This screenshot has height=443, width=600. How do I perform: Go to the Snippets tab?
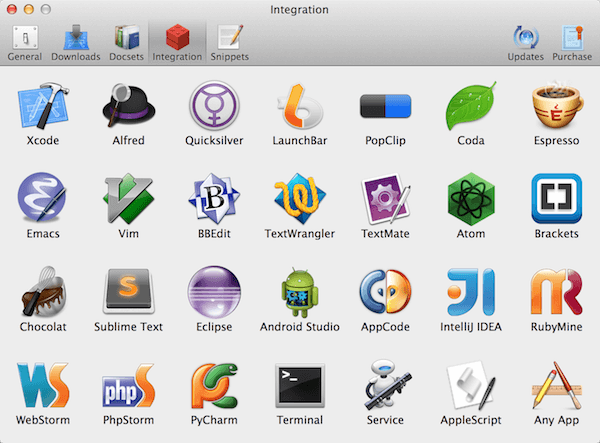(x=230, y=42)
